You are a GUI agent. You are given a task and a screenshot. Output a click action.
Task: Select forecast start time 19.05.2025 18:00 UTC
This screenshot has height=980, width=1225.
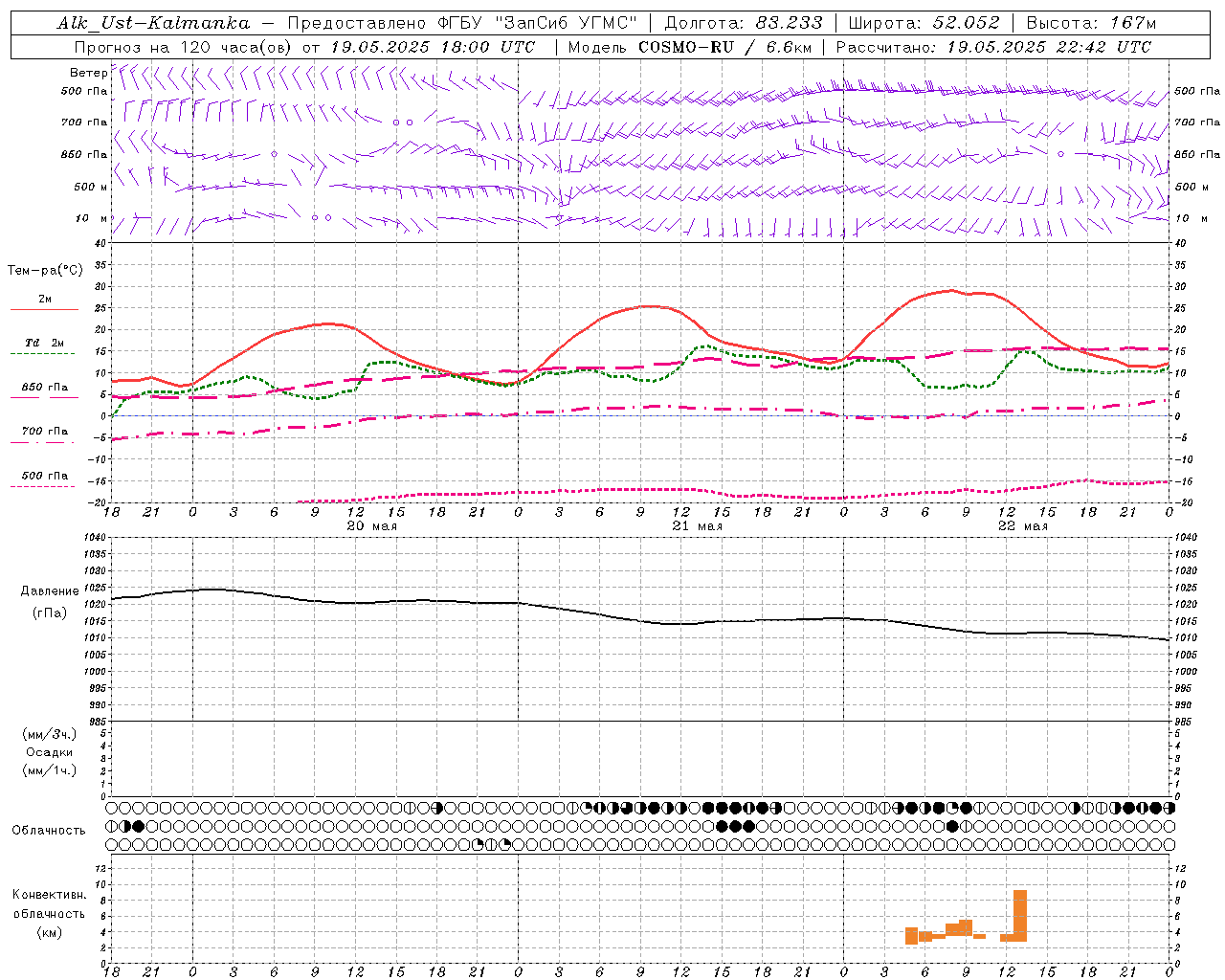click(433, 47)
